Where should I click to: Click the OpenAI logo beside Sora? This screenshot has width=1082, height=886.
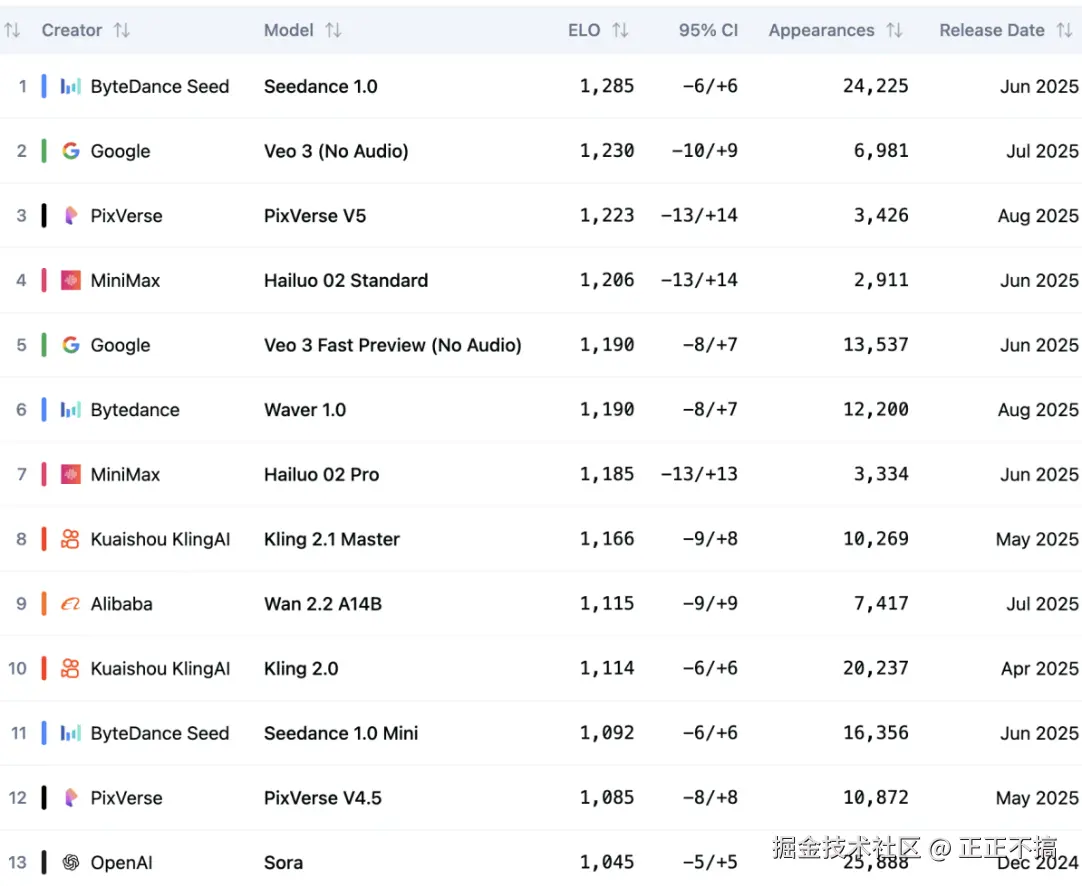70,862
